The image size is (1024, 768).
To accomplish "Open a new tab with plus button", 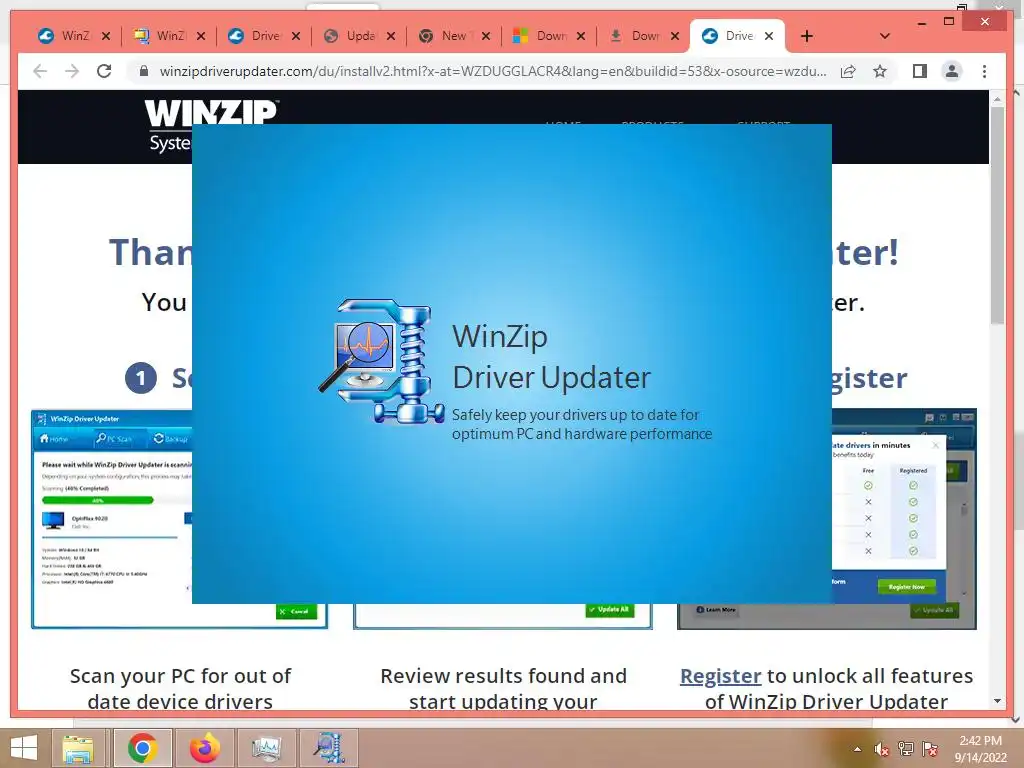I will [807, 36].
